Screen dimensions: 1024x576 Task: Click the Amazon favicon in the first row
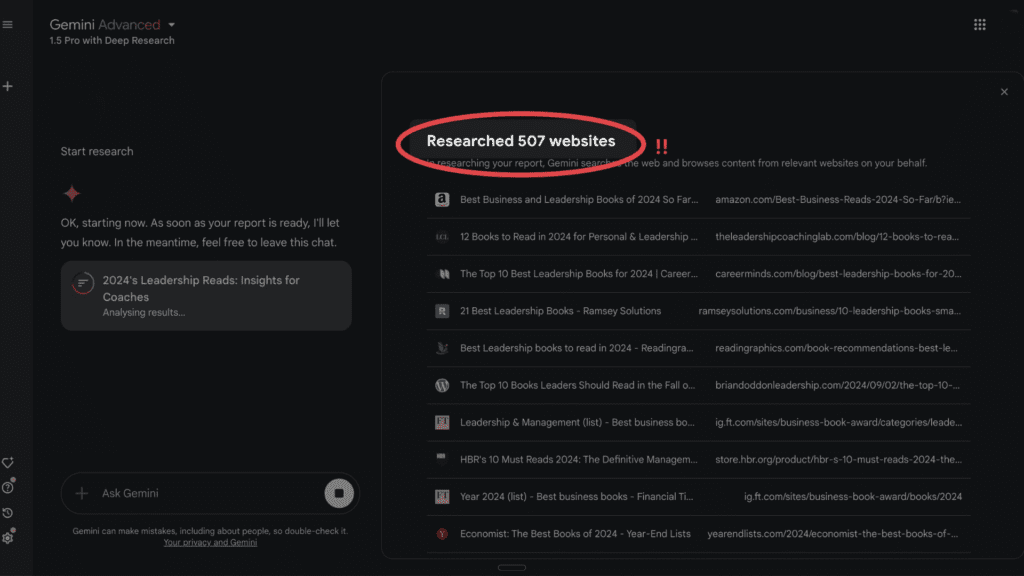[x=442, y=199]
